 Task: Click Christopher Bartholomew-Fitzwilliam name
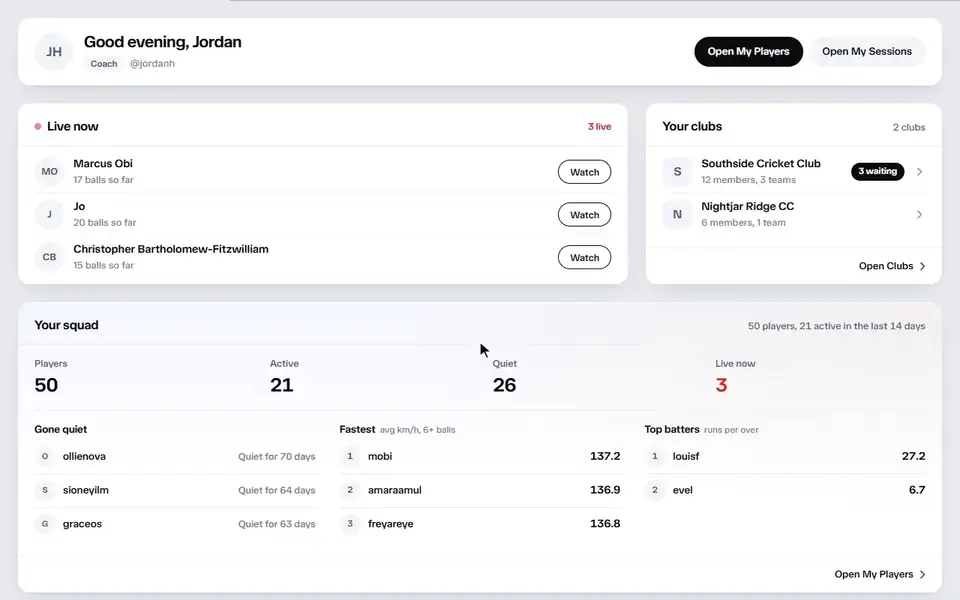[x=171, y=249]
